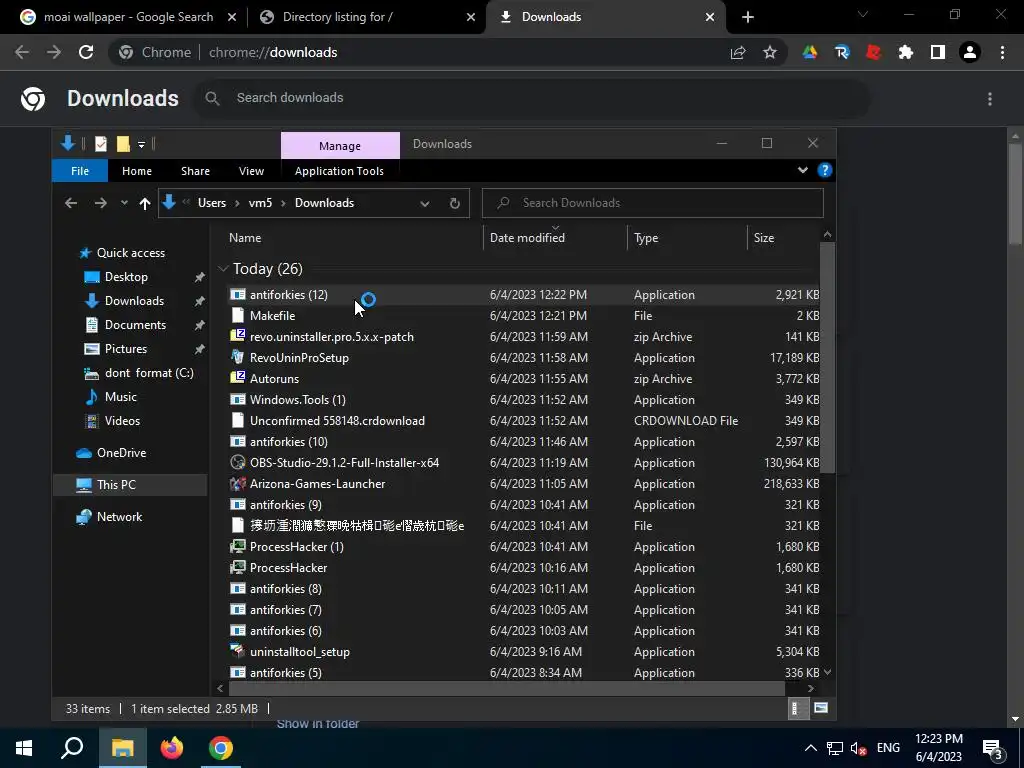Go back in Explorer navigation

pos(71,203)
